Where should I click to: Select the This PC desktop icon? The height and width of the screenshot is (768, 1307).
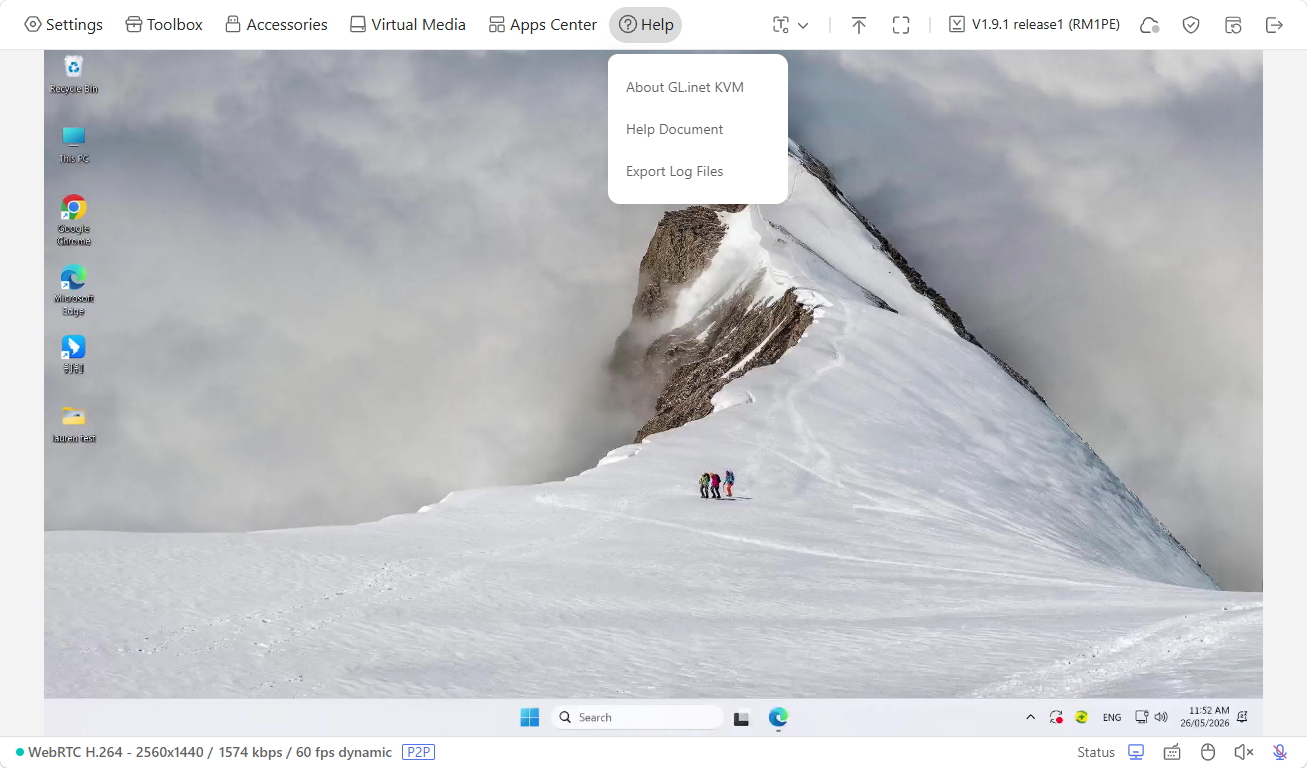pyautogui.click(x=74, y=145)
